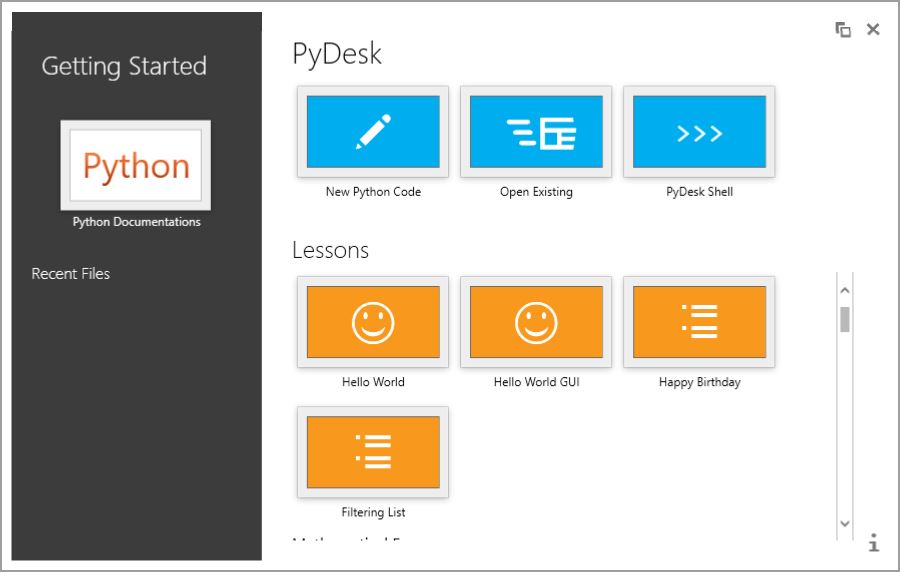Click the Filtering List label
900x572 pixels.
click(373, 512)
